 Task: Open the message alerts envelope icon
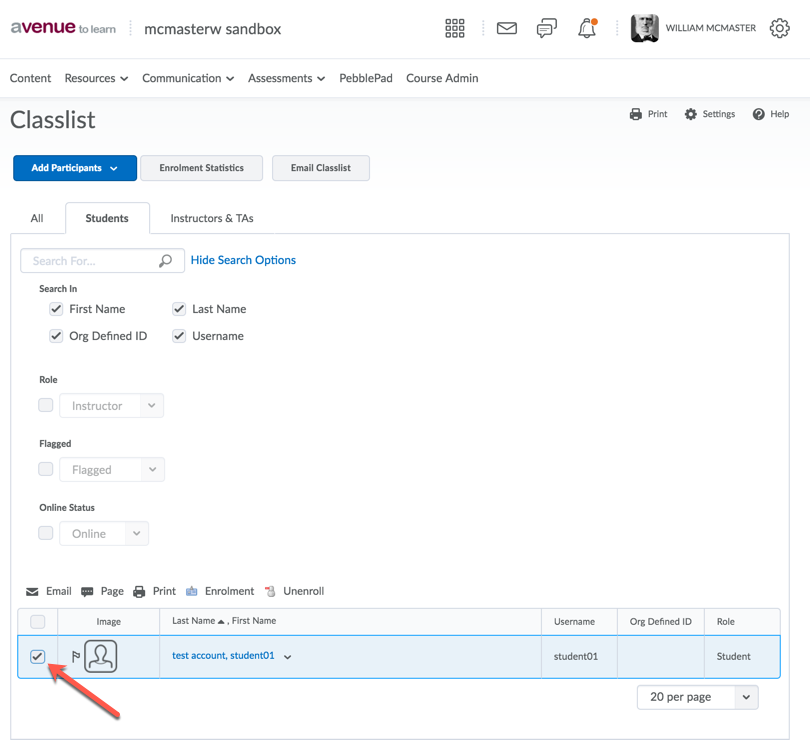click(x=507, y=29)
